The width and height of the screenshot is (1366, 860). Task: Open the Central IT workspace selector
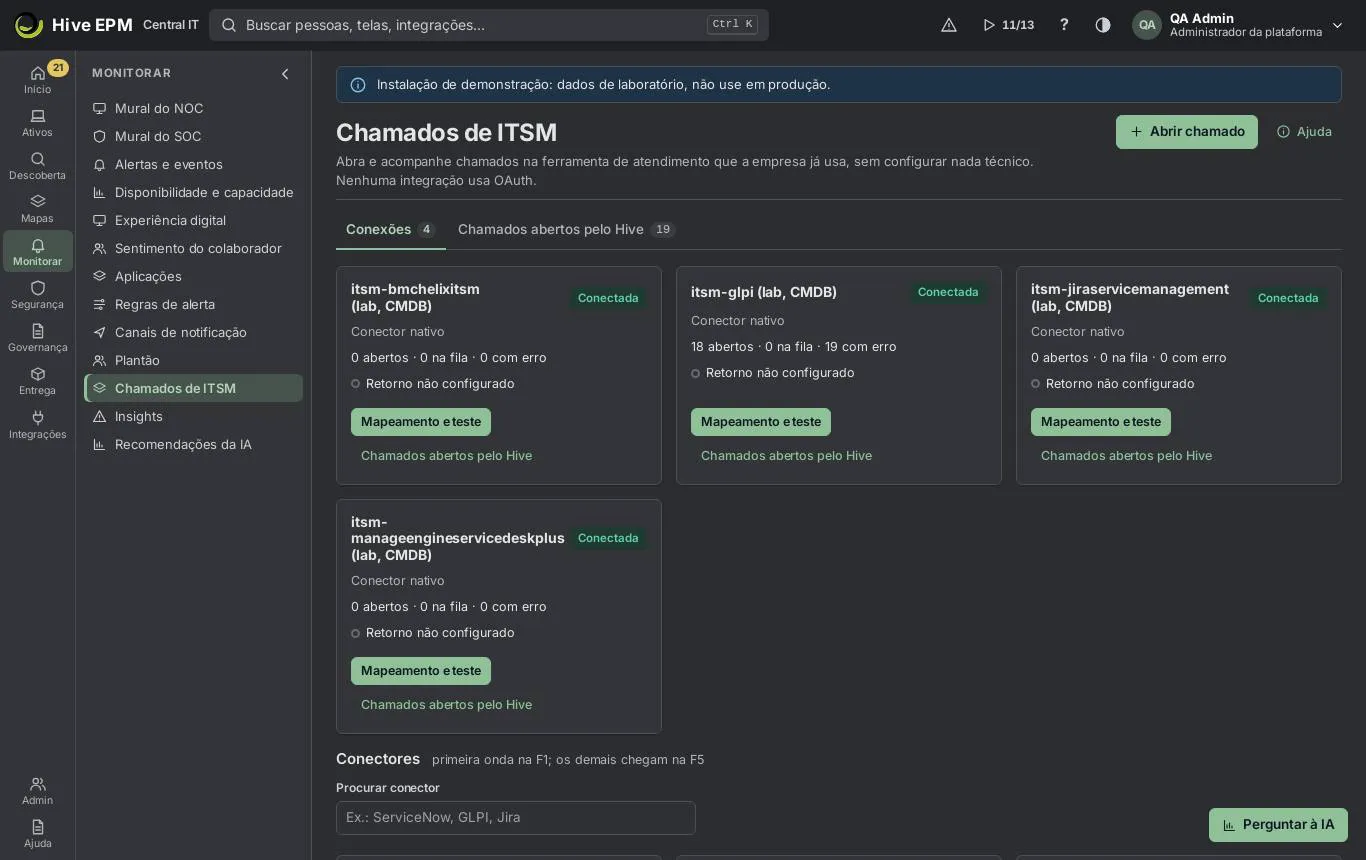[x=171, y=25]
